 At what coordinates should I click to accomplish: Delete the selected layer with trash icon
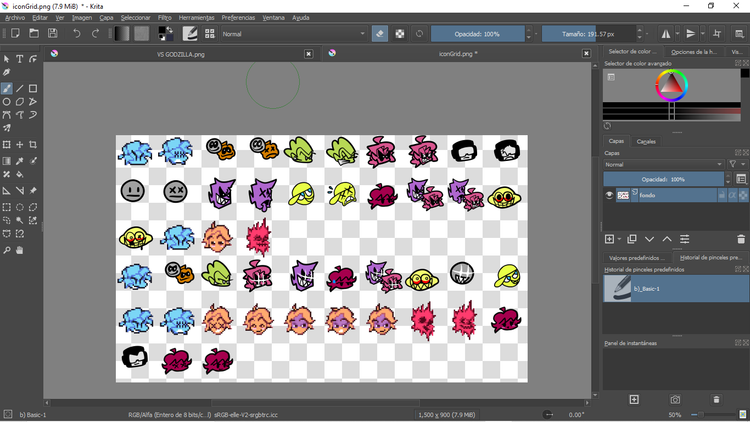click(741, 239)
